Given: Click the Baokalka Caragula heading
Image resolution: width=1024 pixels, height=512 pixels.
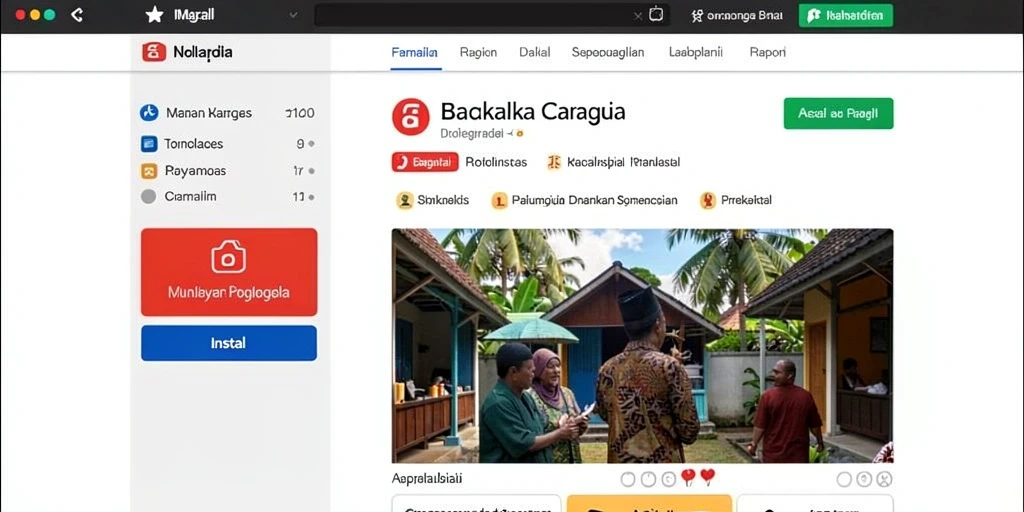Looking at the screenshot, I should click(x=533, y=112).
